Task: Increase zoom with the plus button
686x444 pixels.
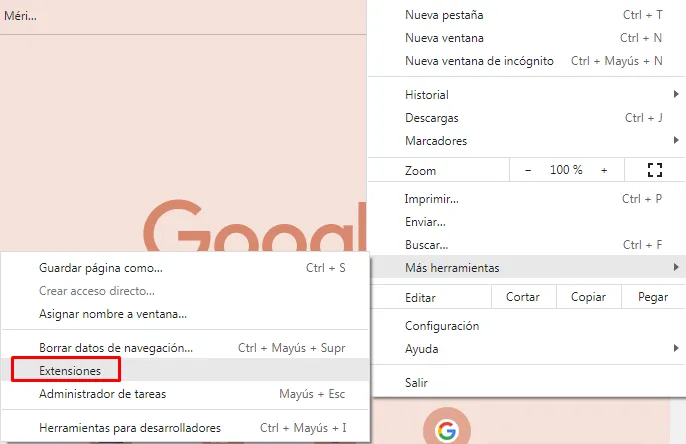Action: [x=604, y=170]
